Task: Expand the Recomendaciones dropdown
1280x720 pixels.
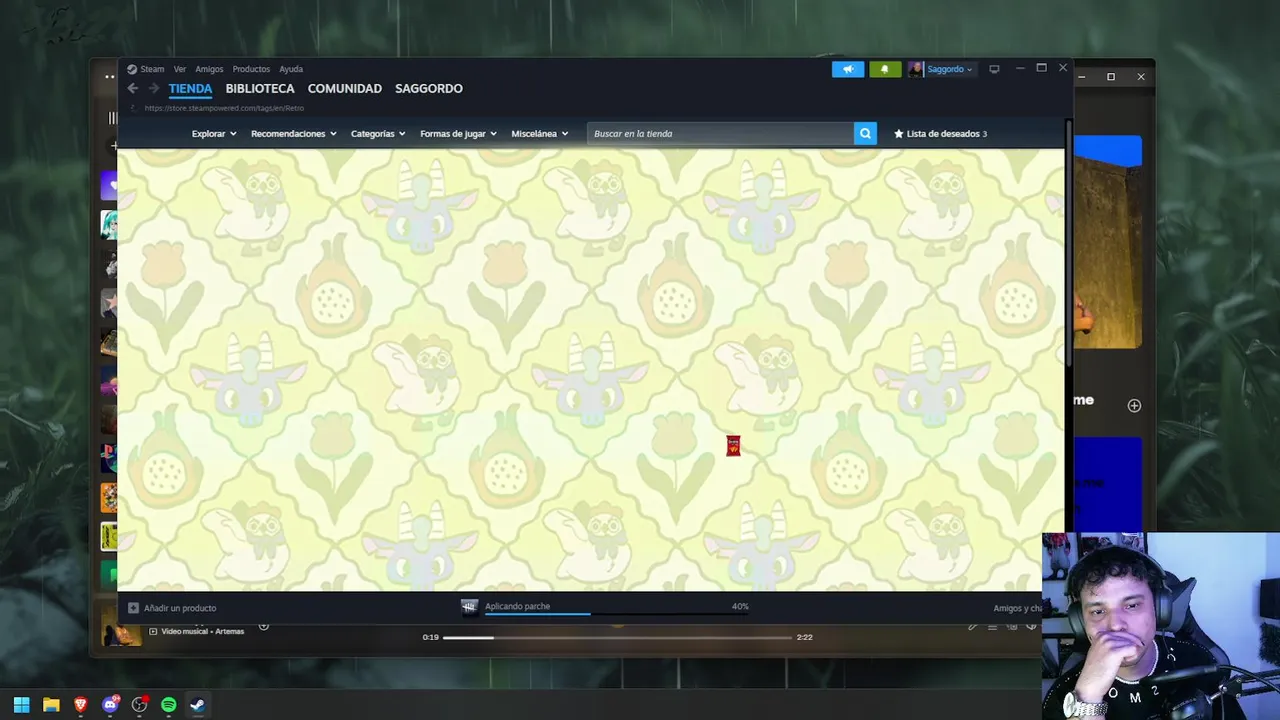Action: (293, 134)
